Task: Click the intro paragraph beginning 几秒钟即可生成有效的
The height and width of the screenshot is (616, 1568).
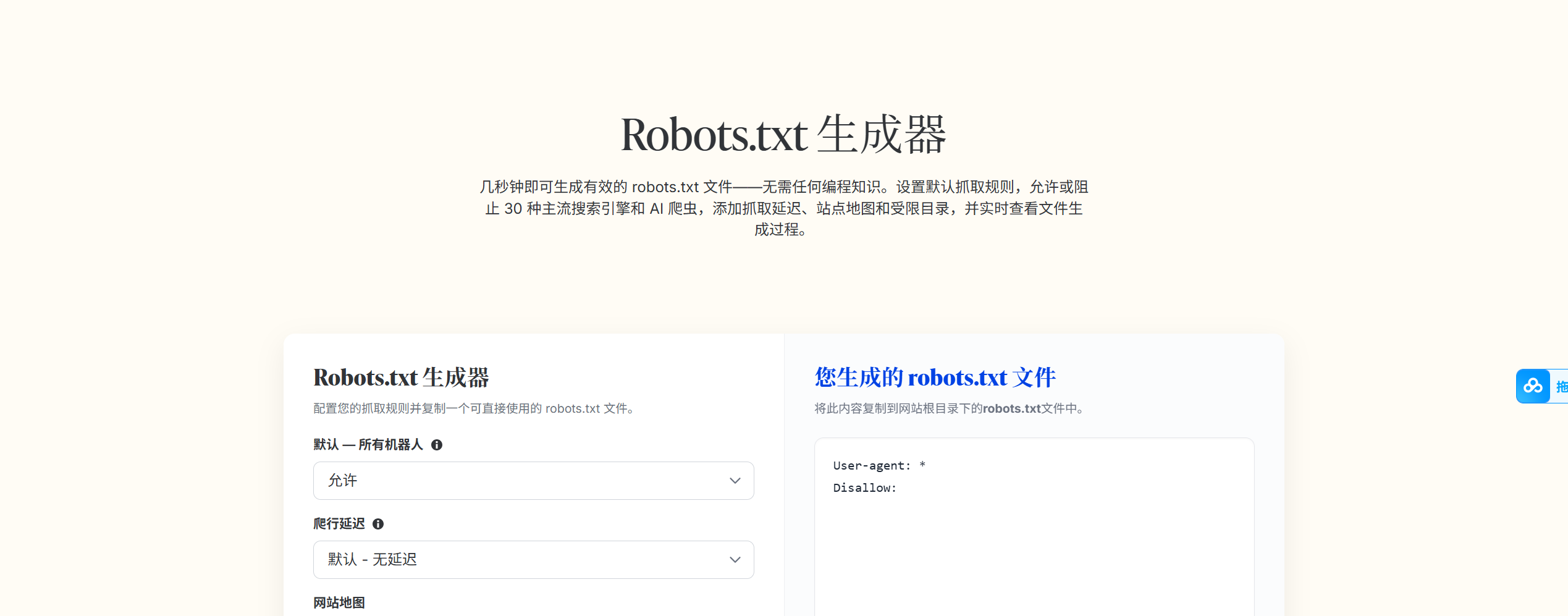Action: pyautogui.click(x=783, y=208)
